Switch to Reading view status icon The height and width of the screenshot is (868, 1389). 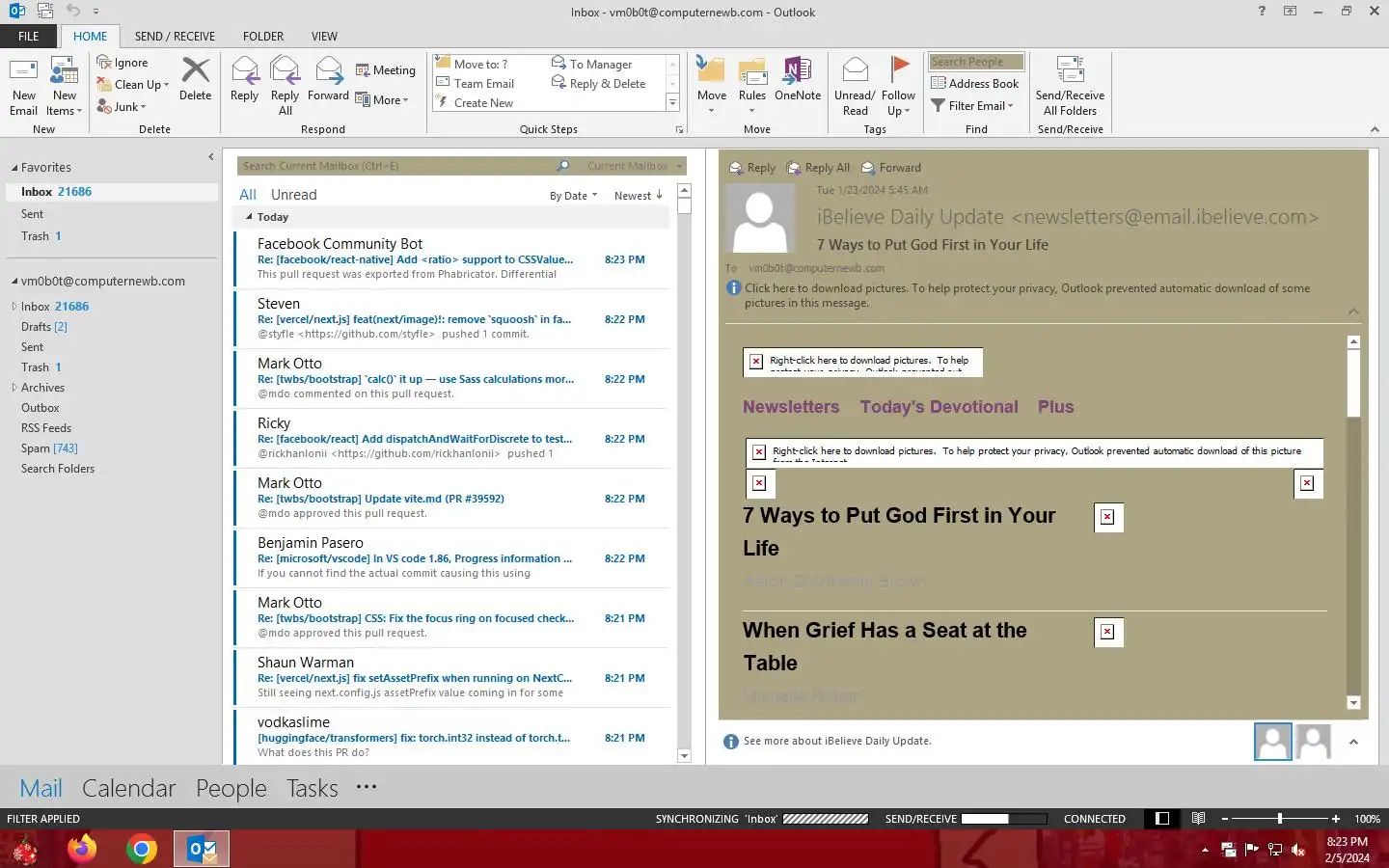[x=1198, y=818]
